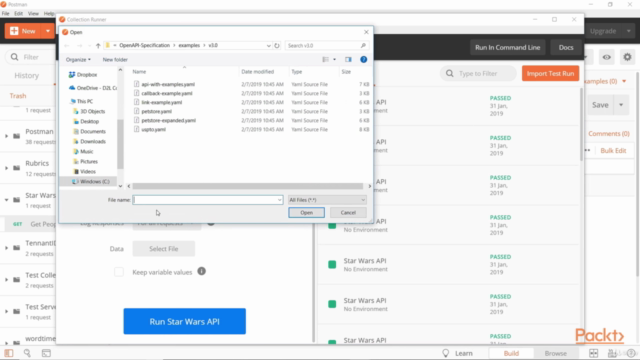This screenshot has width=640, height=360.
Task: Open the File menu in Postman
Action: (x=5, y=13)
